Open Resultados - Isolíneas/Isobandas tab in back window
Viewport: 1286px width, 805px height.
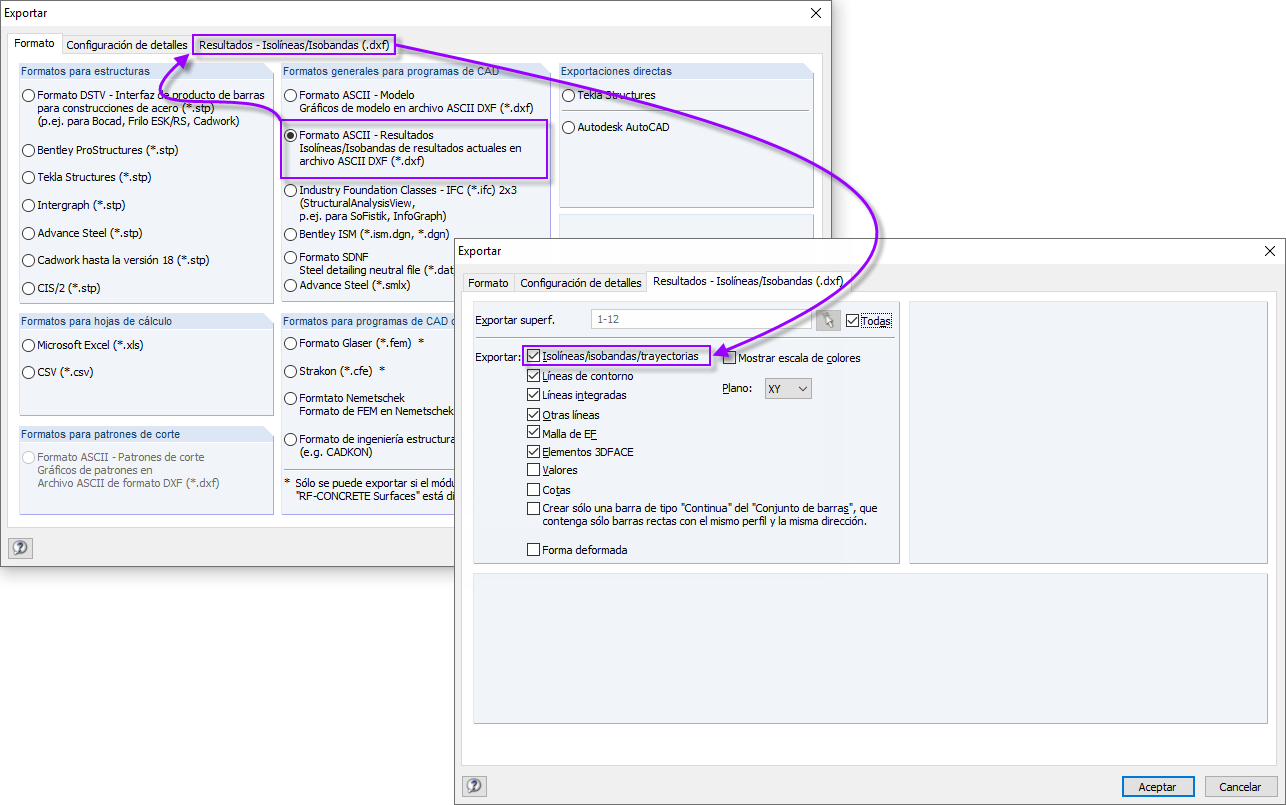click(x=294, y=45)
